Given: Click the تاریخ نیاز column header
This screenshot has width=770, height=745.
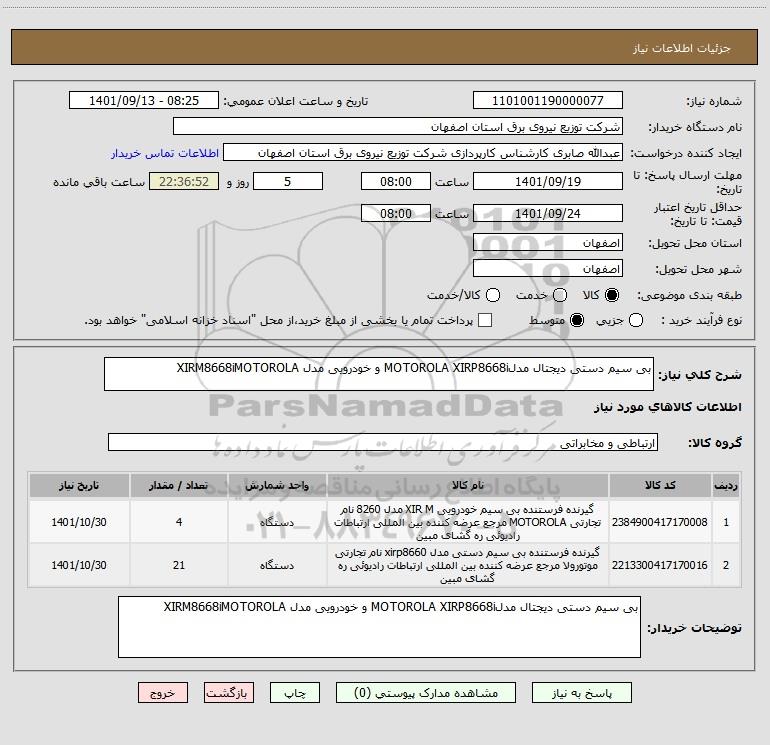Looking at the screenshot, I should (x=79, y=485).
